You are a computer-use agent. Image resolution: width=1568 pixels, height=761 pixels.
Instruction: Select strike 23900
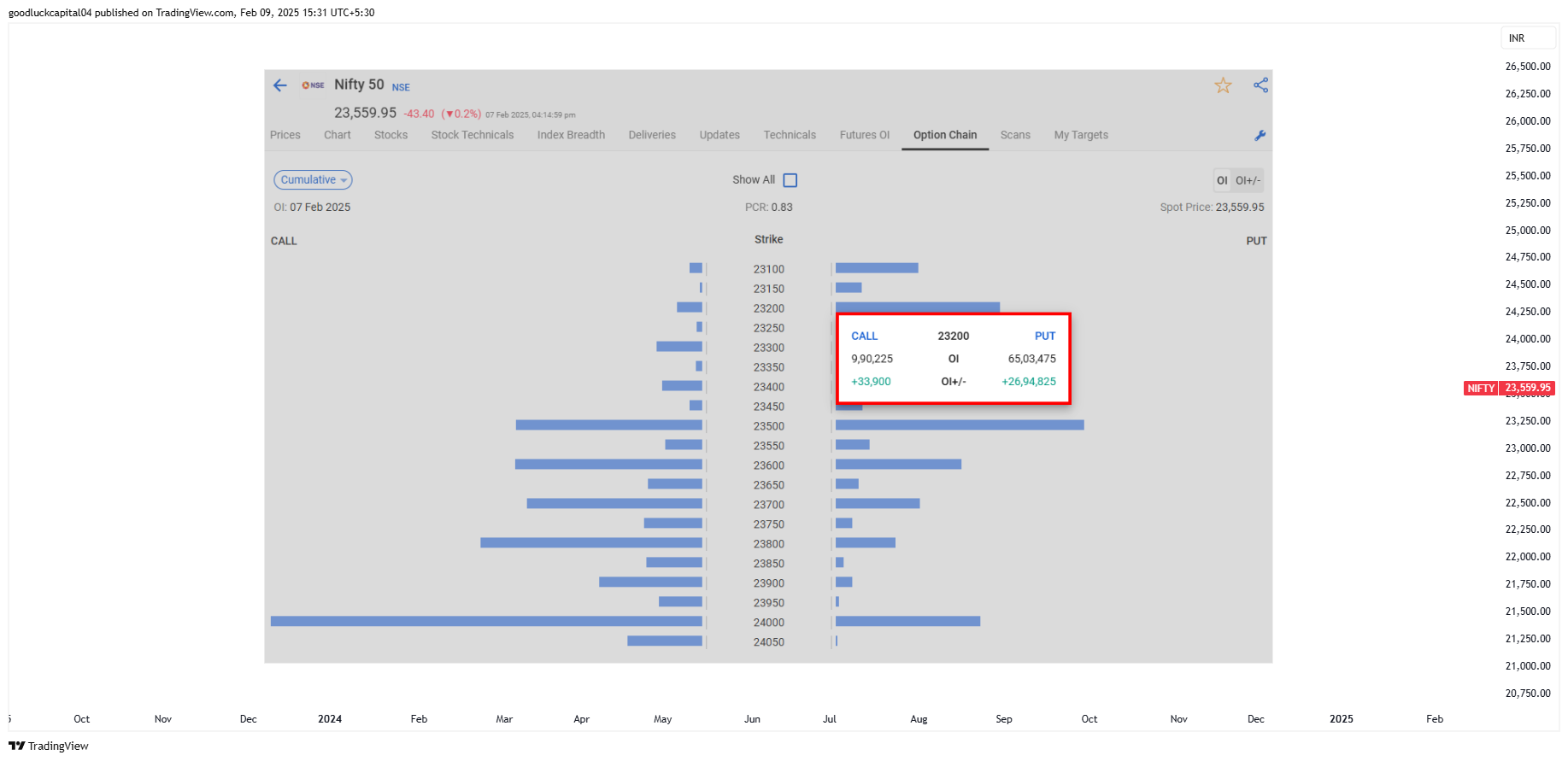[x=768, y=583]
